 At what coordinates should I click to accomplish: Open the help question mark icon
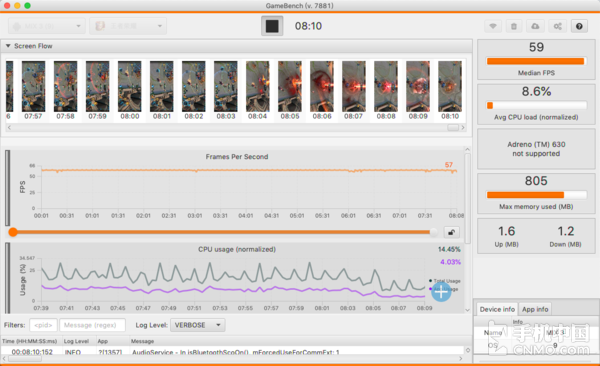(x=579, y=26)
